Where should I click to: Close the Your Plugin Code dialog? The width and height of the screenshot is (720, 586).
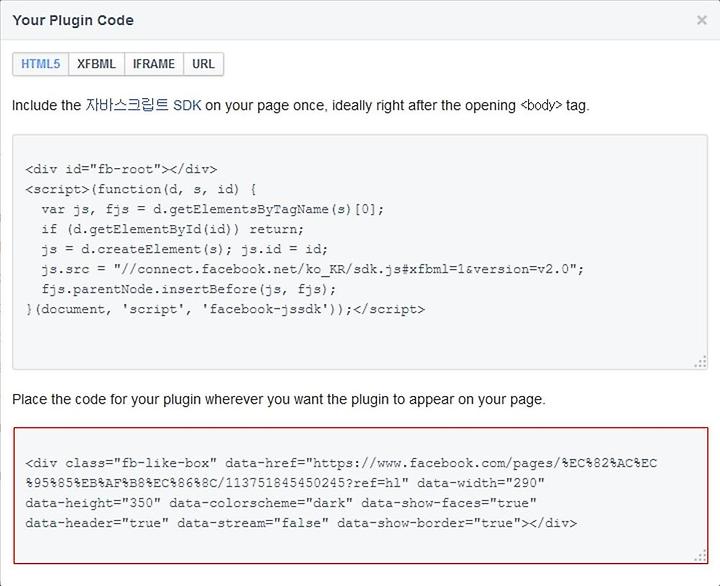(x=702, y=20)
